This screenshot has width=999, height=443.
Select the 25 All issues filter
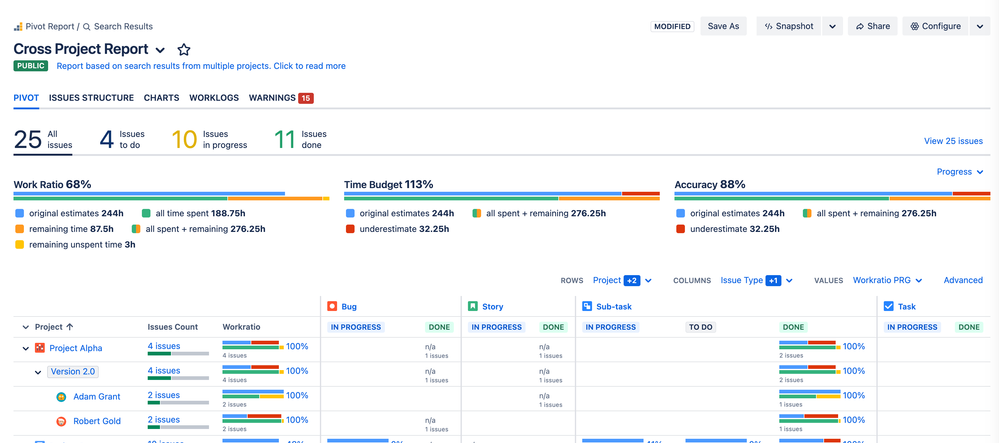(43, 140)
